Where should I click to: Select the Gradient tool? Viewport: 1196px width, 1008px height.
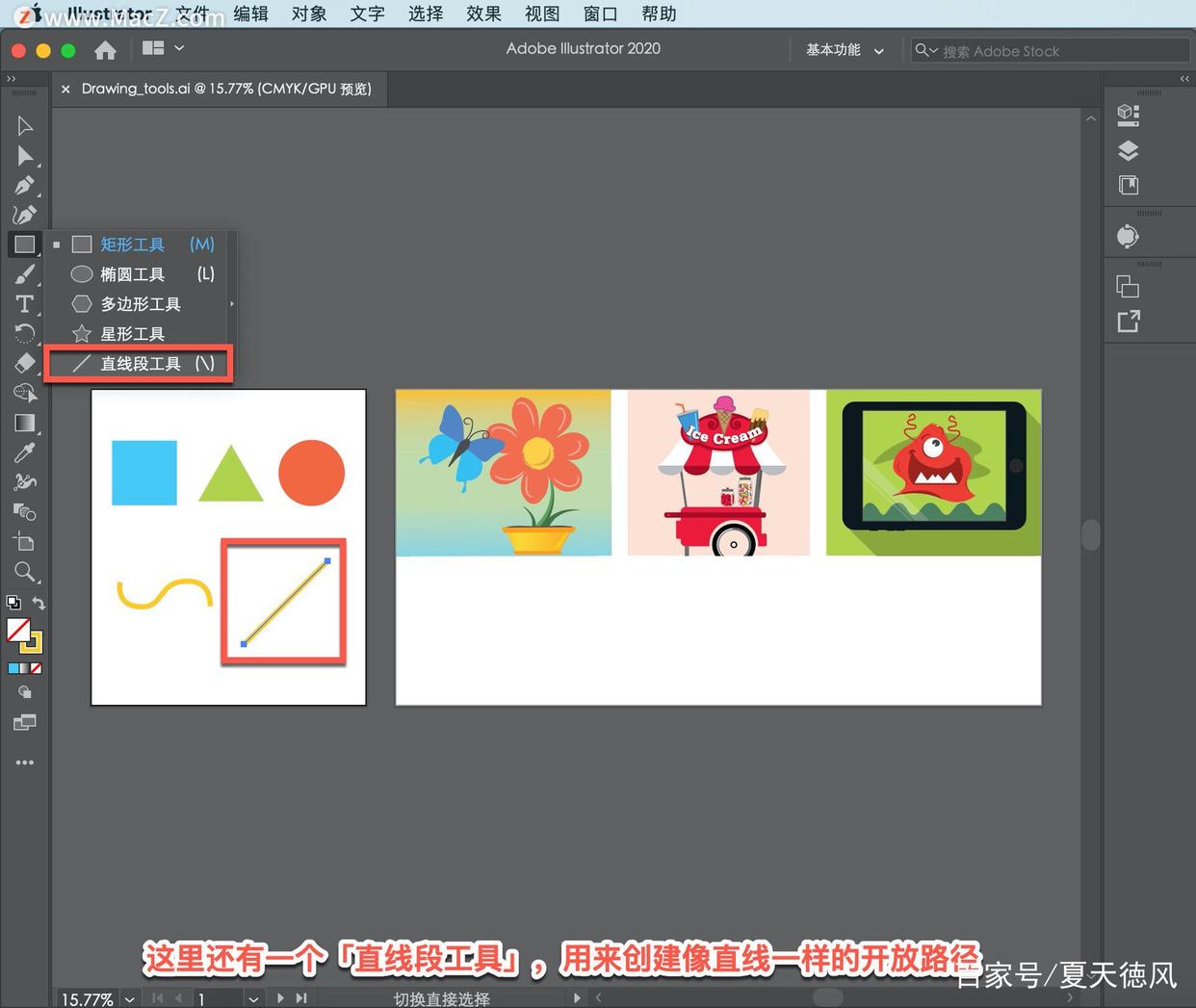[25, 424]
